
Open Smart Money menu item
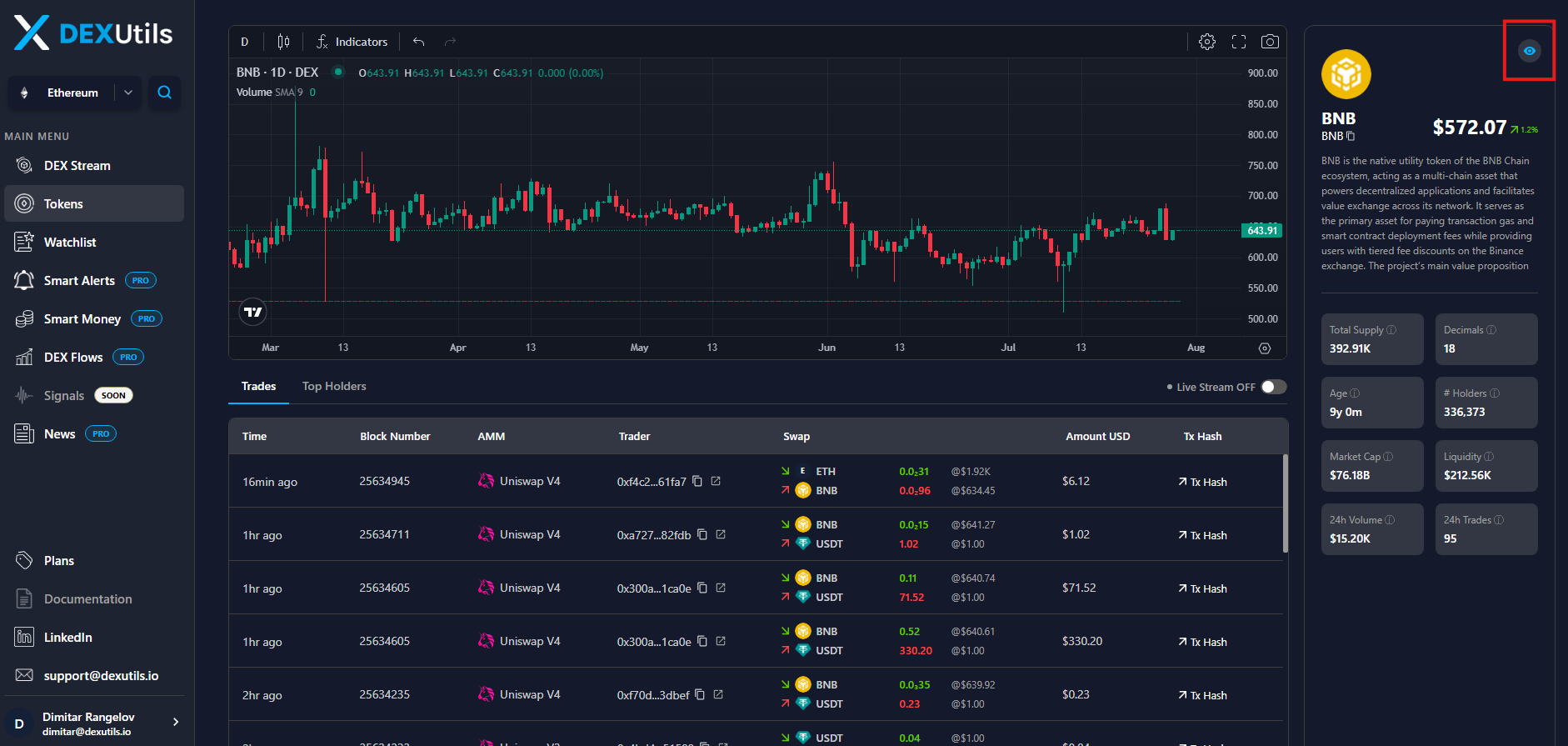pos(94,319)
